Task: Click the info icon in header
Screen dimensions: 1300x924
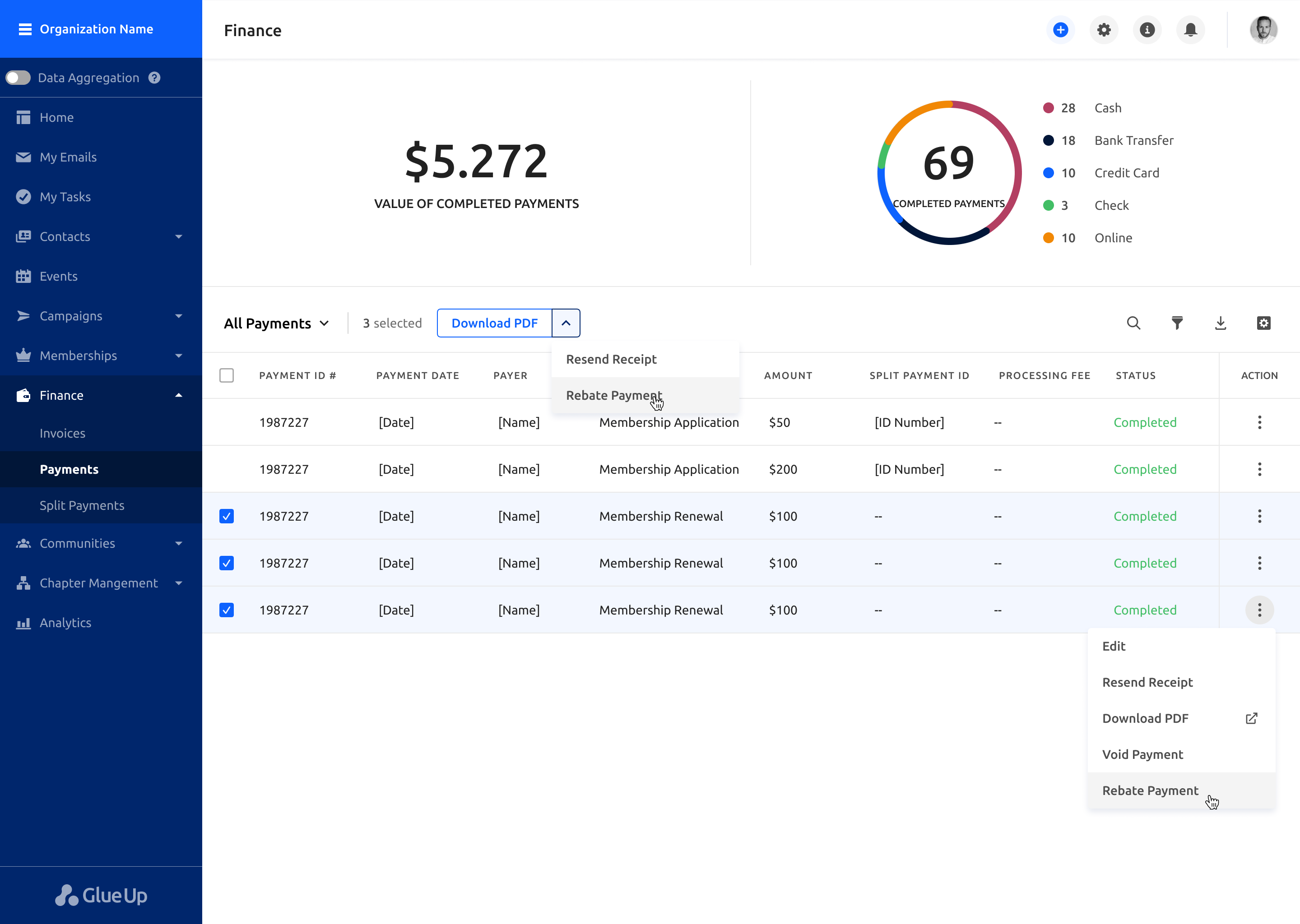Action: 1147,30
